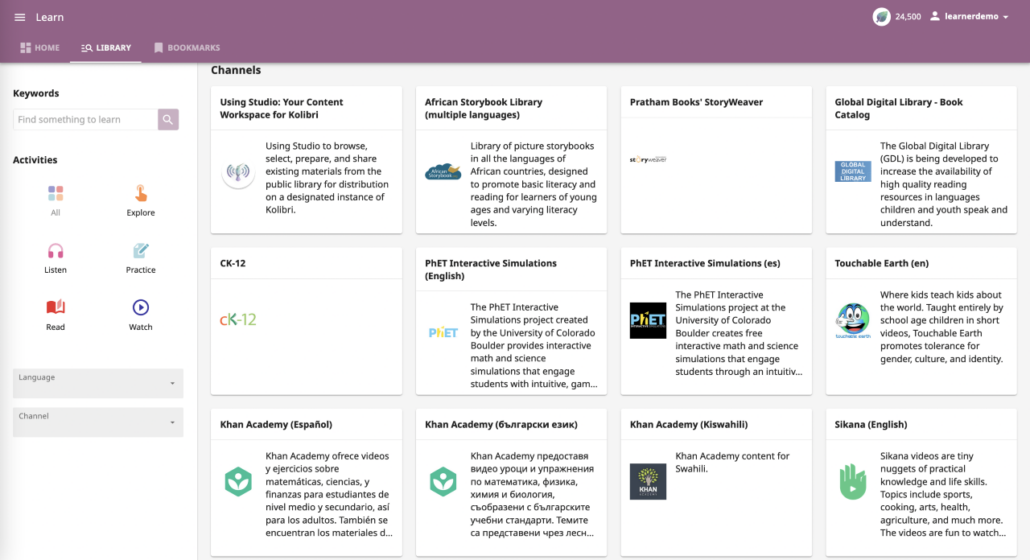Open Khan Academy (Kiswahili) title
The height and width of the screenshot is (560, 1030).
click(x=688, y=425)
